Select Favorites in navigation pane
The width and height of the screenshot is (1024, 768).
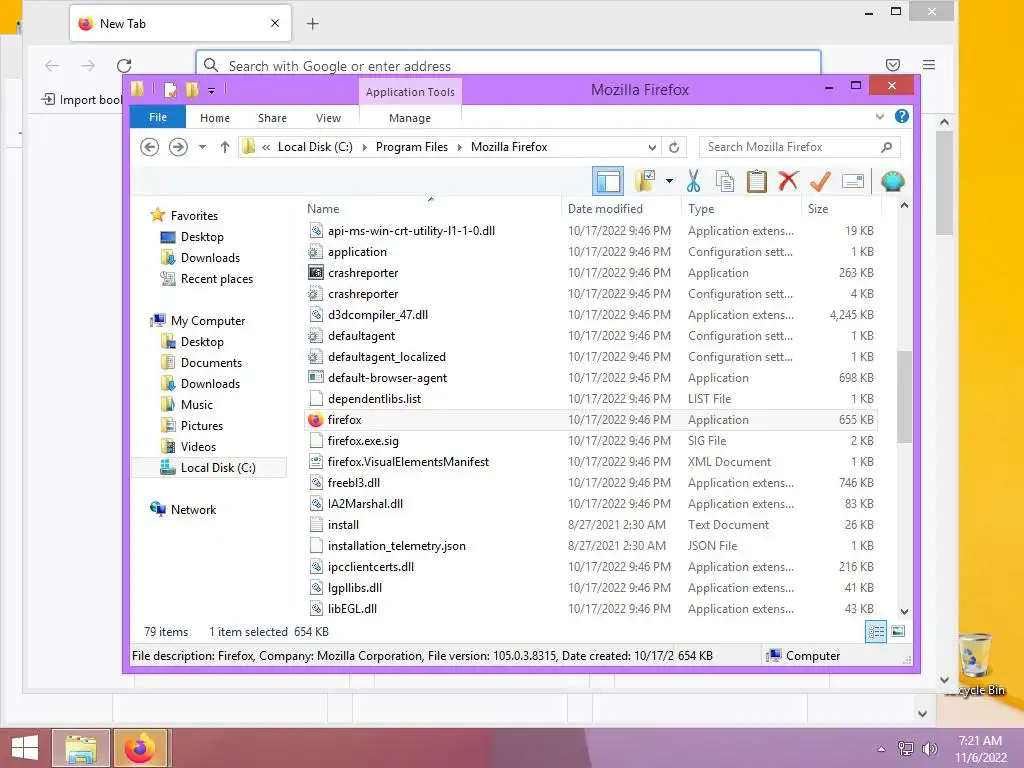pos(194,216)
